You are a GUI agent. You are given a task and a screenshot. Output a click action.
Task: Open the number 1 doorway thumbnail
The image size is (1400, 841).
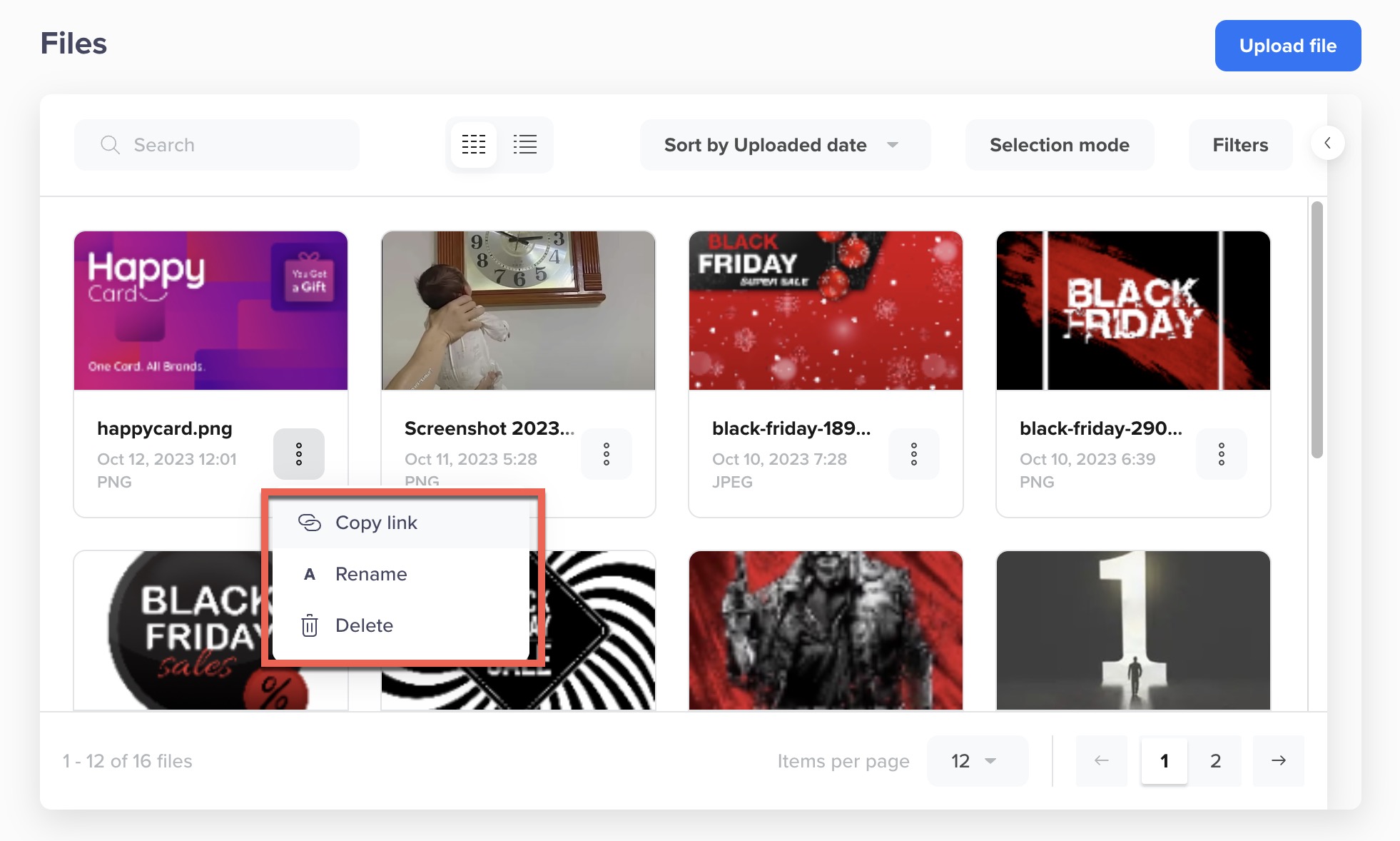tap(1133, 630)
